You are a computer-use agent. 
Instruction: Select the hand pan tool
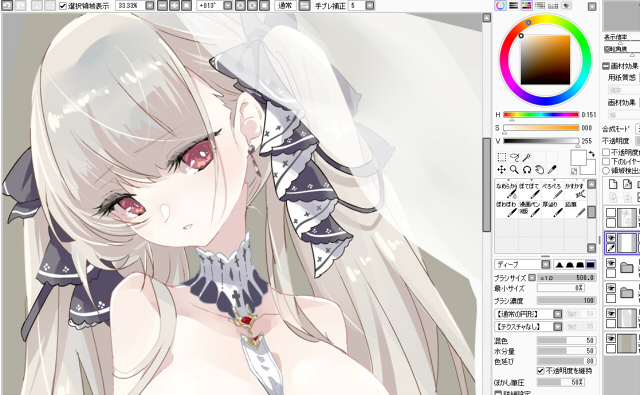540,169
